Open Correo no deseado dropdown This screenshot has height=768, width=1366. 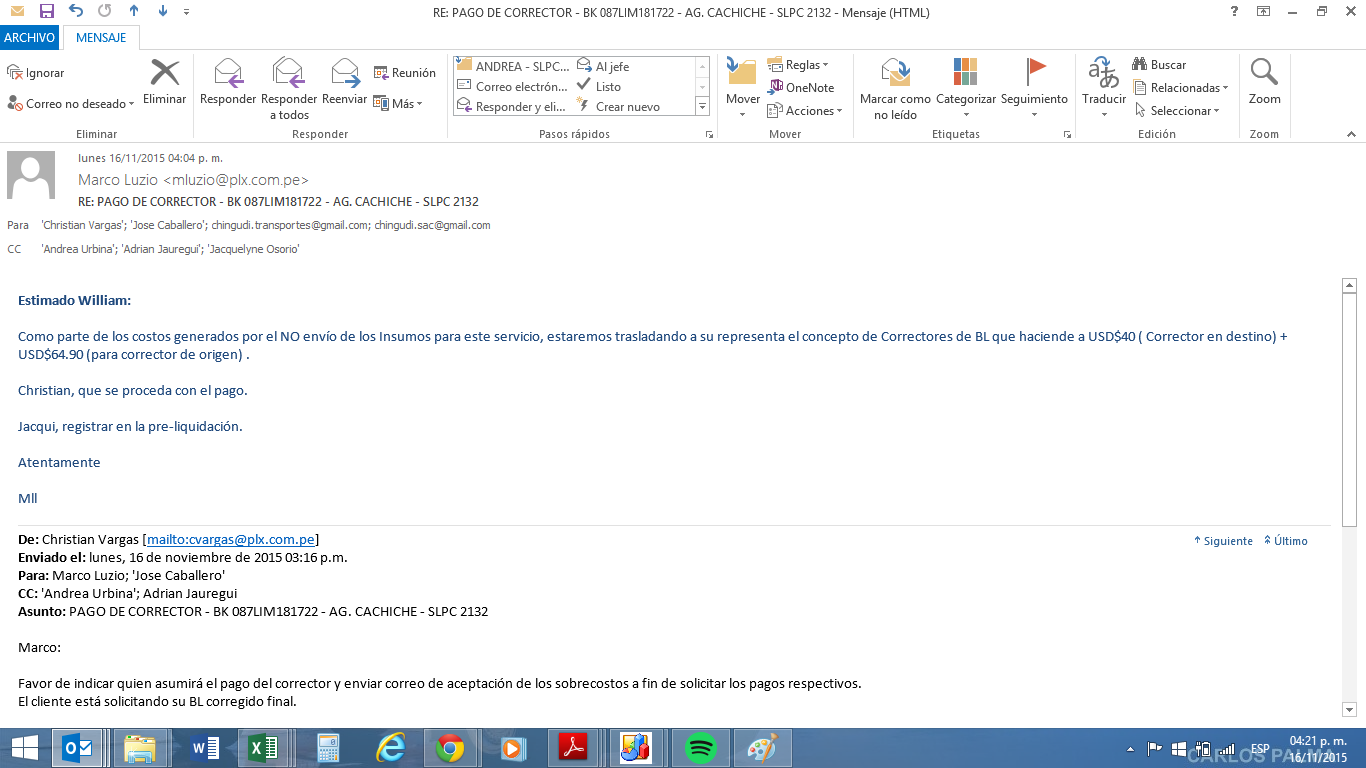[69, 104]
